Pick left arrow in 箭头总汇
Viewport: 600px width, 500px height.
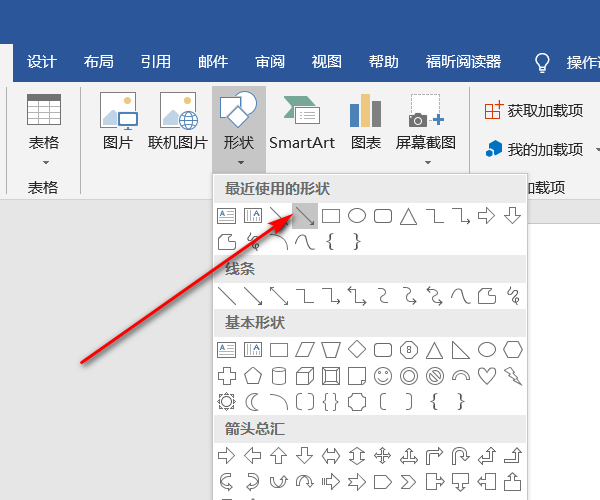point(253,456)
